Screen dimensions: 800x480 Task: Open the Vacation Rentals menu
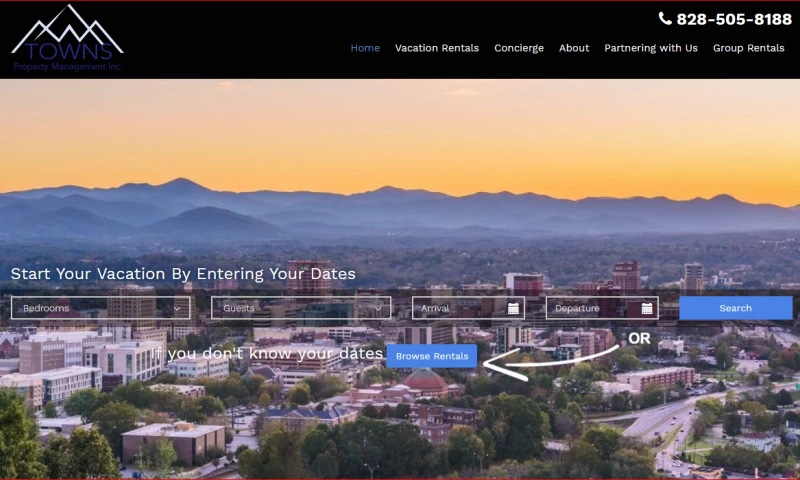[x=437, y=48]
